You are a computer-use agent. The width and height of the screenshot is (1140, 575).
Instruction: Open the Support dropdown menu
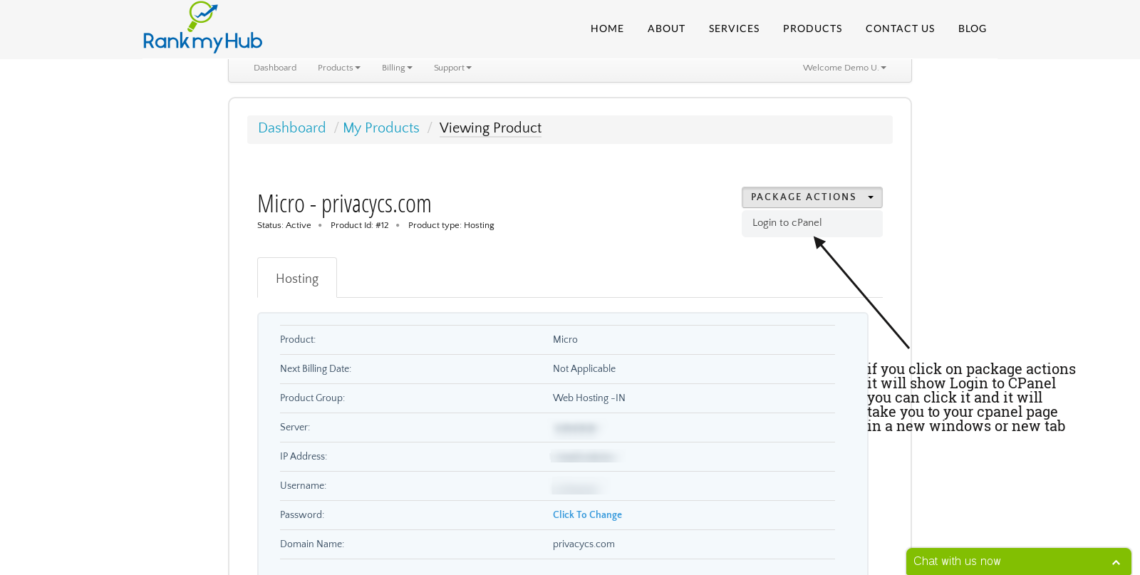point(452,68)
